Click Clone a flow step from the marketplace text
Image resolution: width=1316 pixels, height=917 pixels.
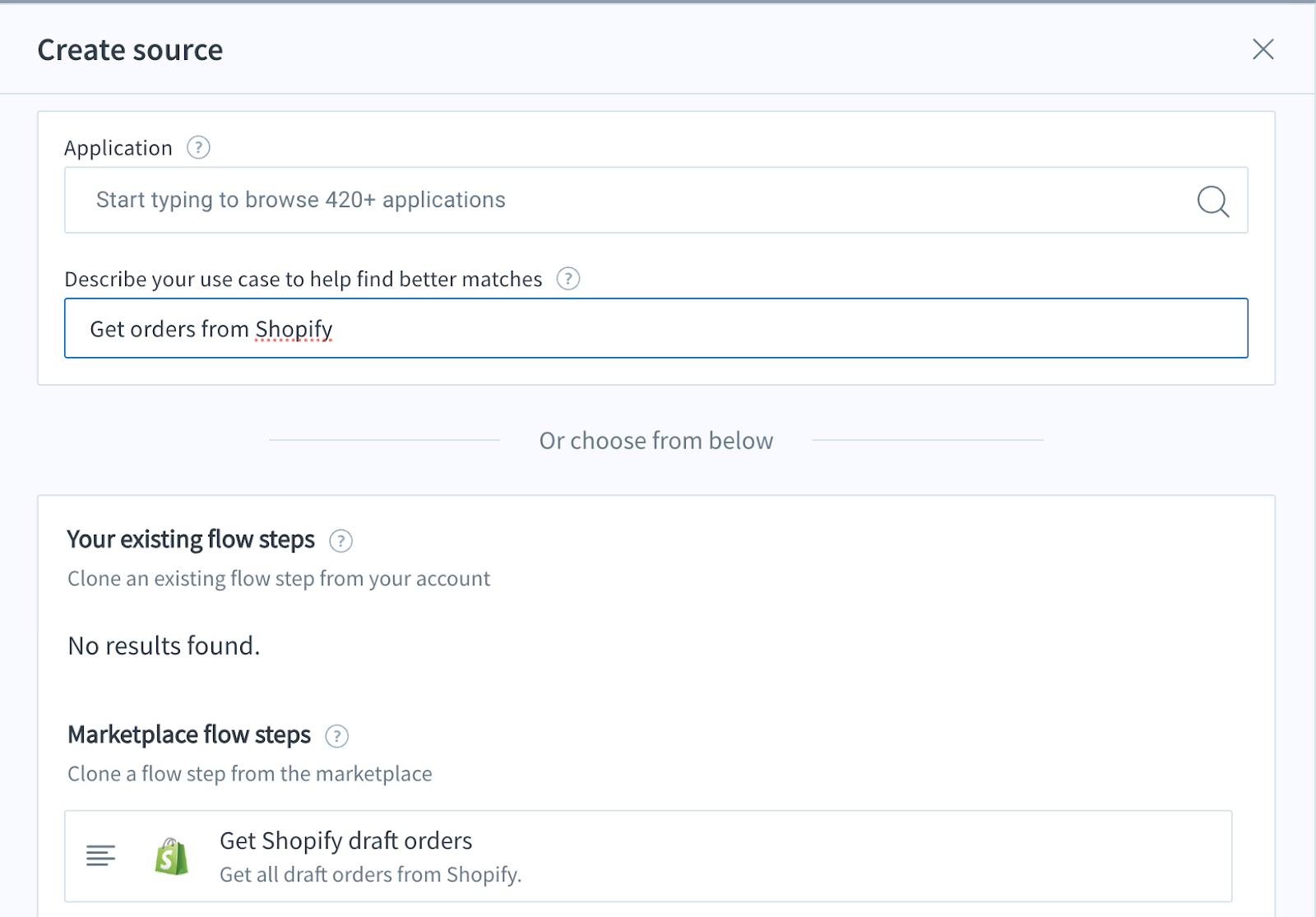[x=249, y=773]
